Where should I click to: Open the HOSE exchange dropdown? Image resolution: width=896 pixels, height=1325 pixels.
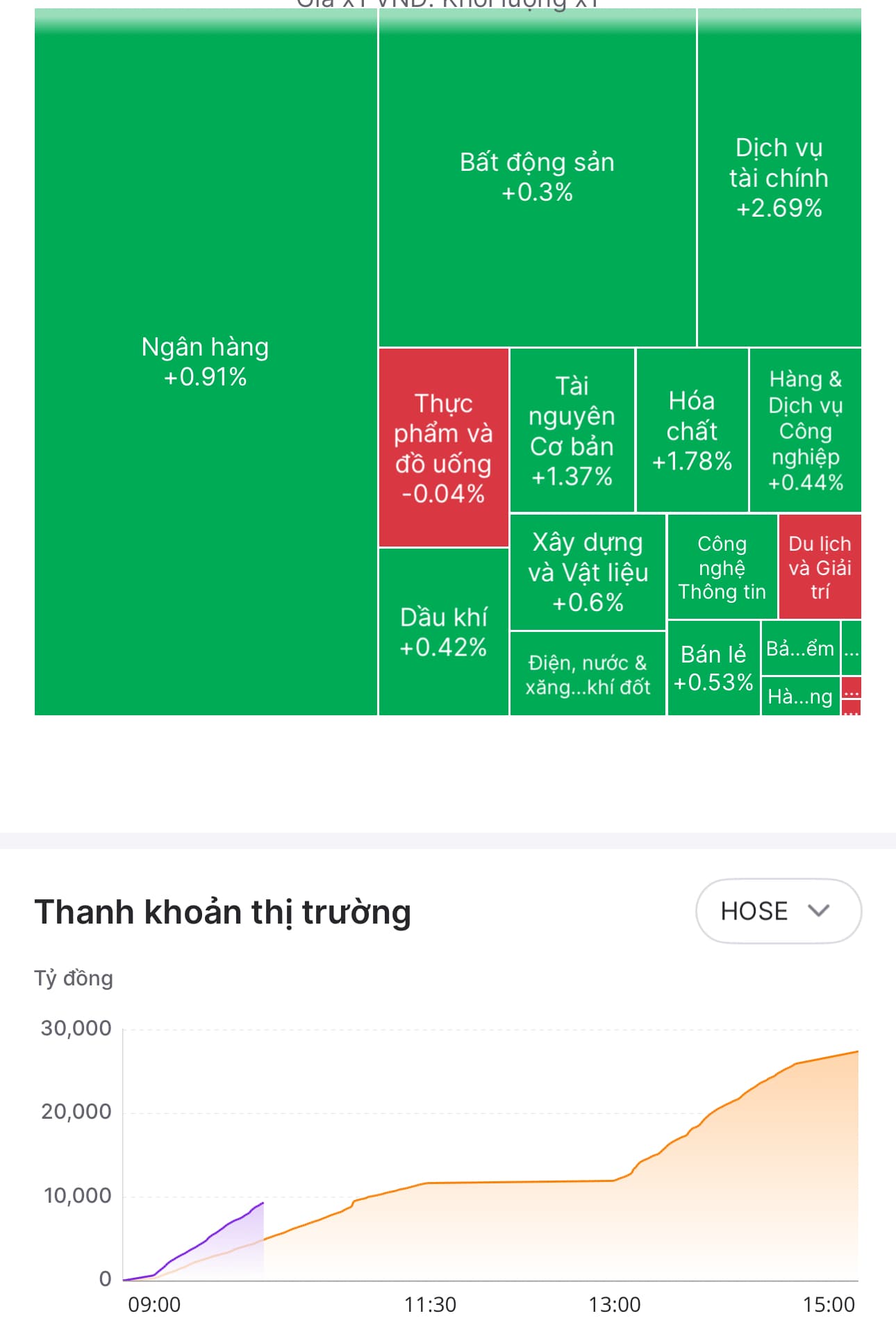click(x=778, y=910)
